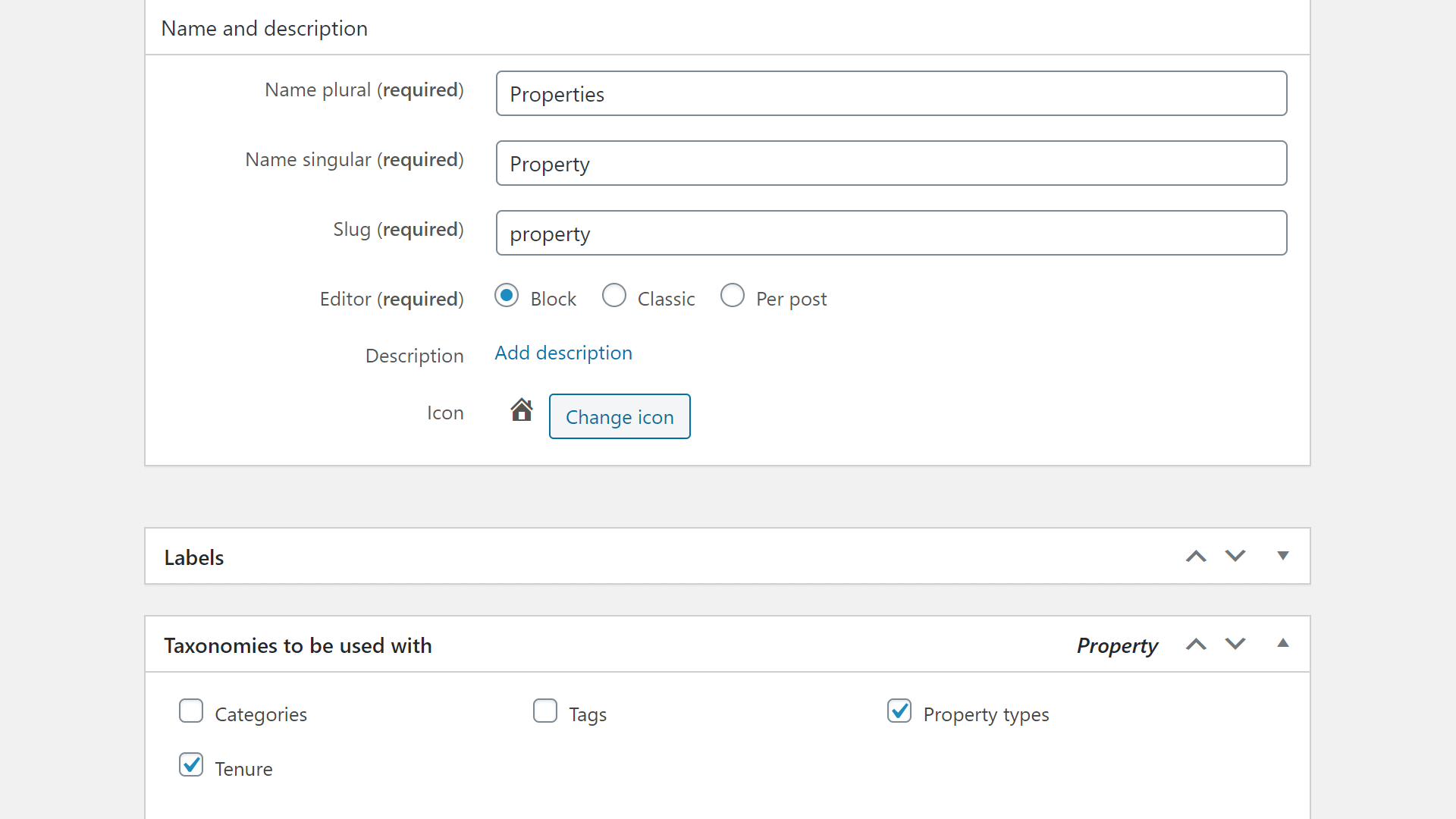This screenshot has height=819, width=1456.
Task: Select the Block editor option
Action: tap(507, 296)
